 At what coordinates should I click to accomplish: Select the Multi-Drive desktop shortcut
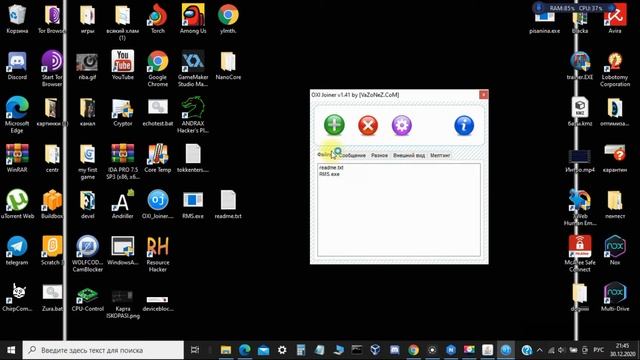(615, 297)
